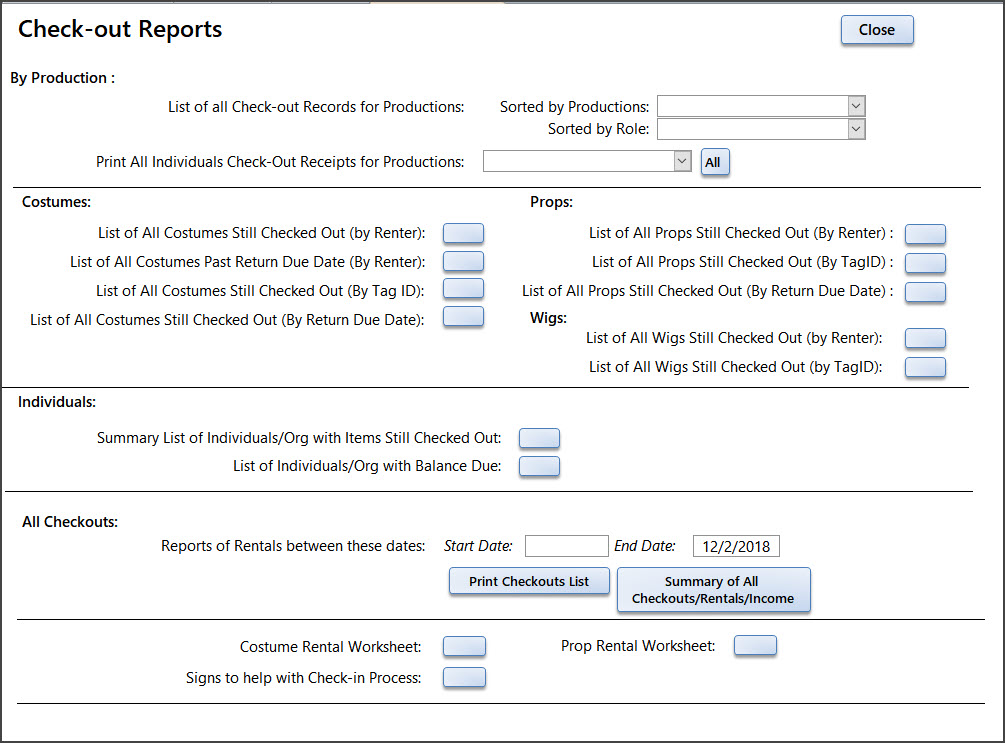The width and height of the screenshot is (1005, 743).
Task: Click the 'Check-out Reports' heading
Action: (120, 29)
